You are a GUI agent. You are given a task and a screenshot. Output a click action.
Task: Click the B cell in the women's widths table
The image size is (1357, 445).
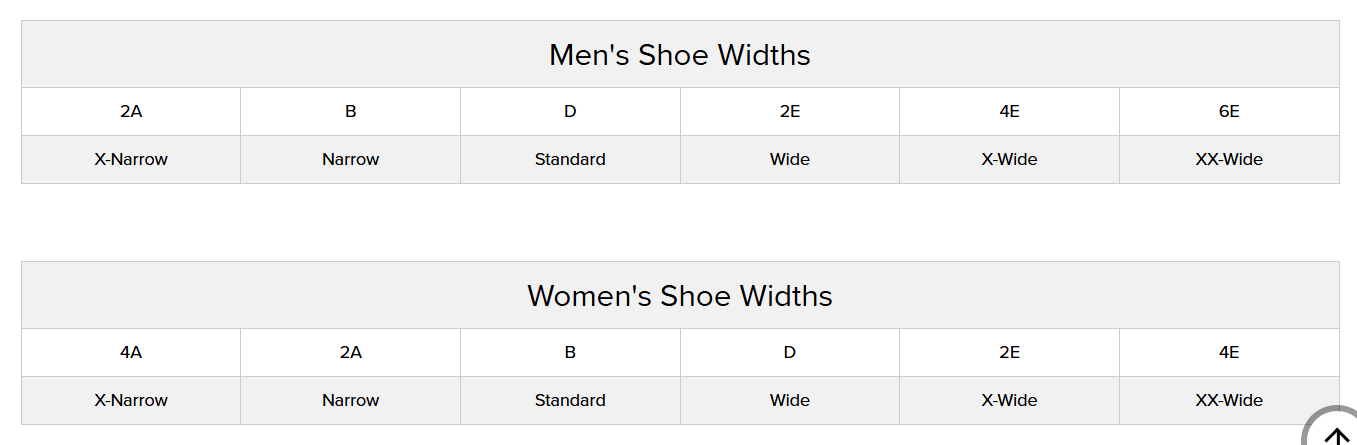tap(570, 353)
